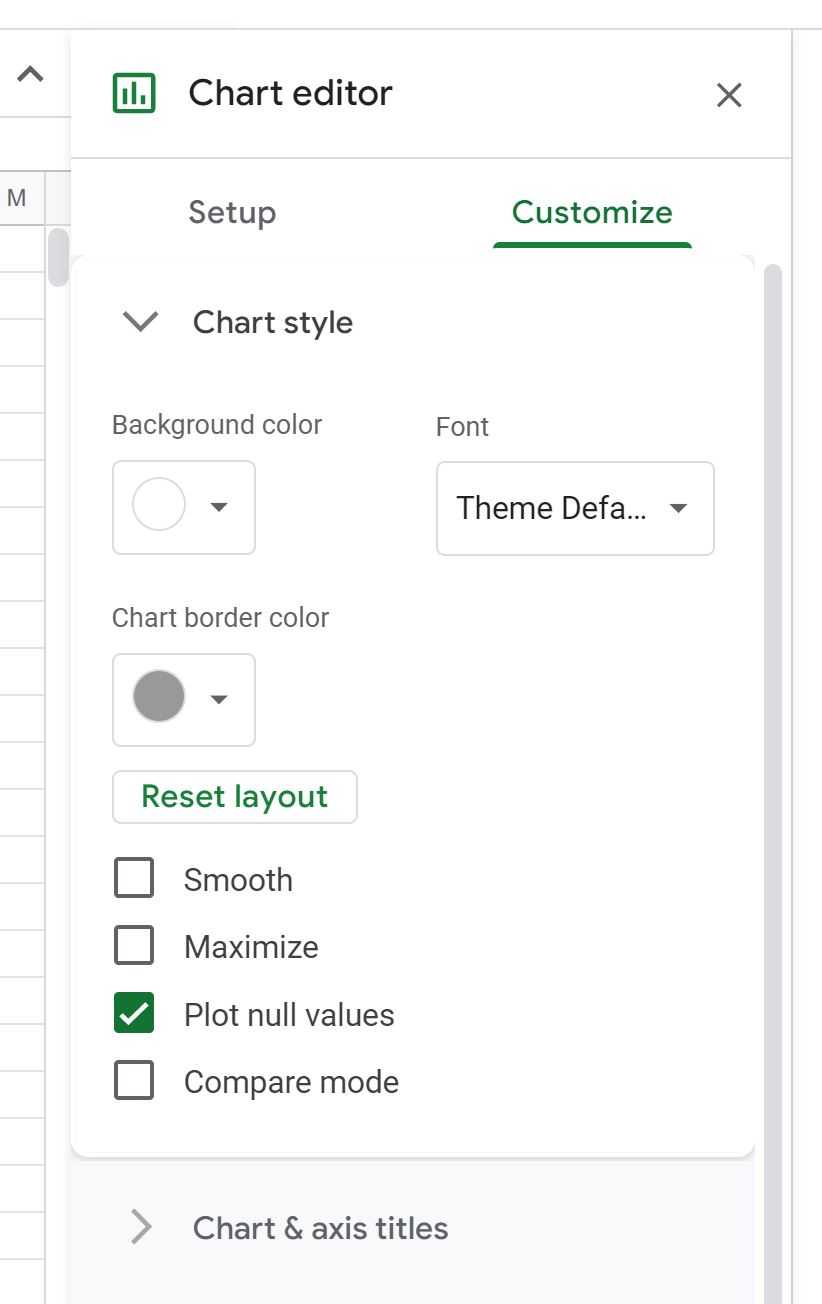Screen dimensions: 822x1304
Task: Click the column M header
Action: [16, 197]
